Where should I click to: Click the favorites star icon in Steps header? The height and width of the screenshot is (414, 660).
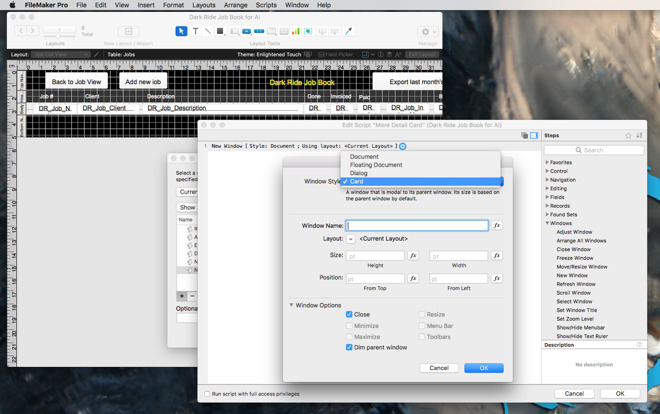click(x=628, y=135)
